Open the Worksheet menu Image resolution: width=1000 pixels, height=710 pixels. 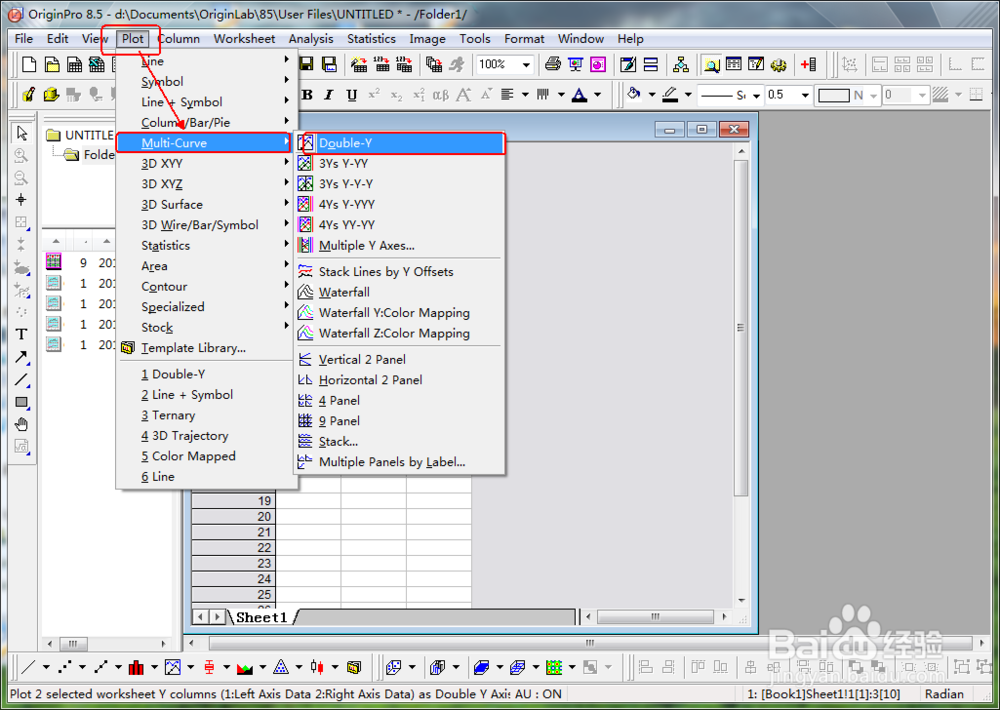click(x=244, y=39)
